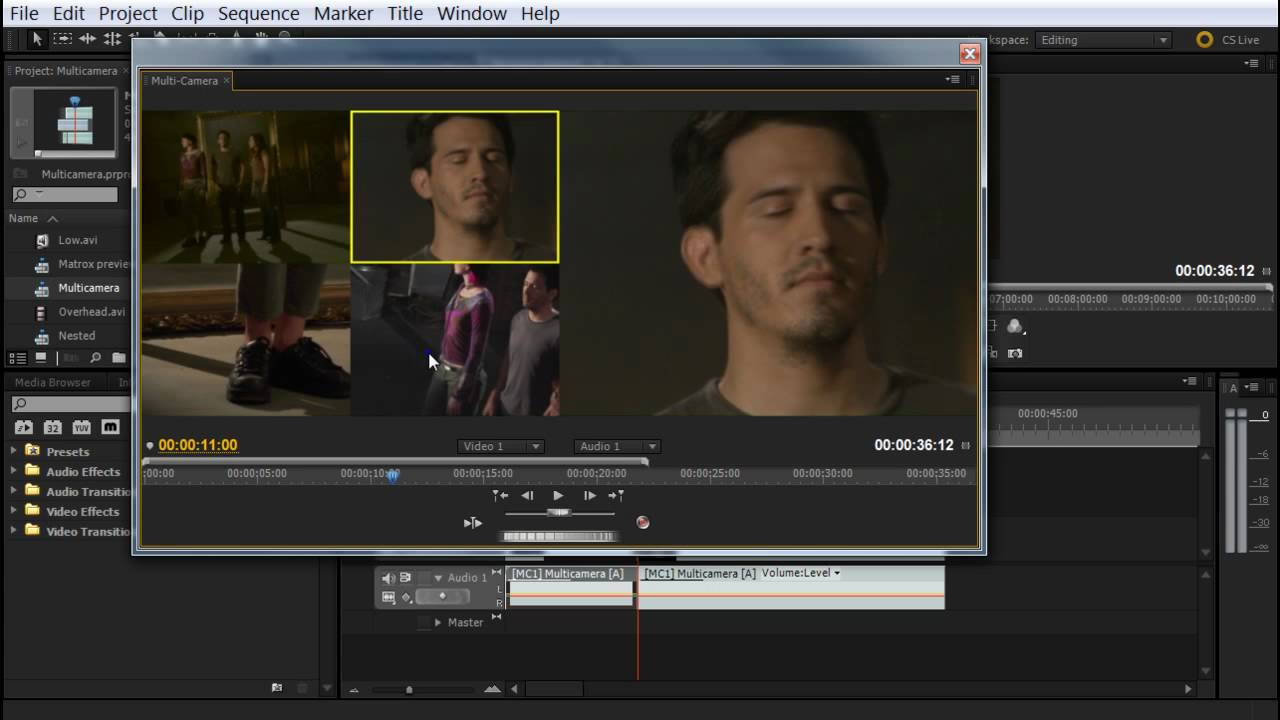
Task: Sort project items by Name column
Action: click(23, 218)
